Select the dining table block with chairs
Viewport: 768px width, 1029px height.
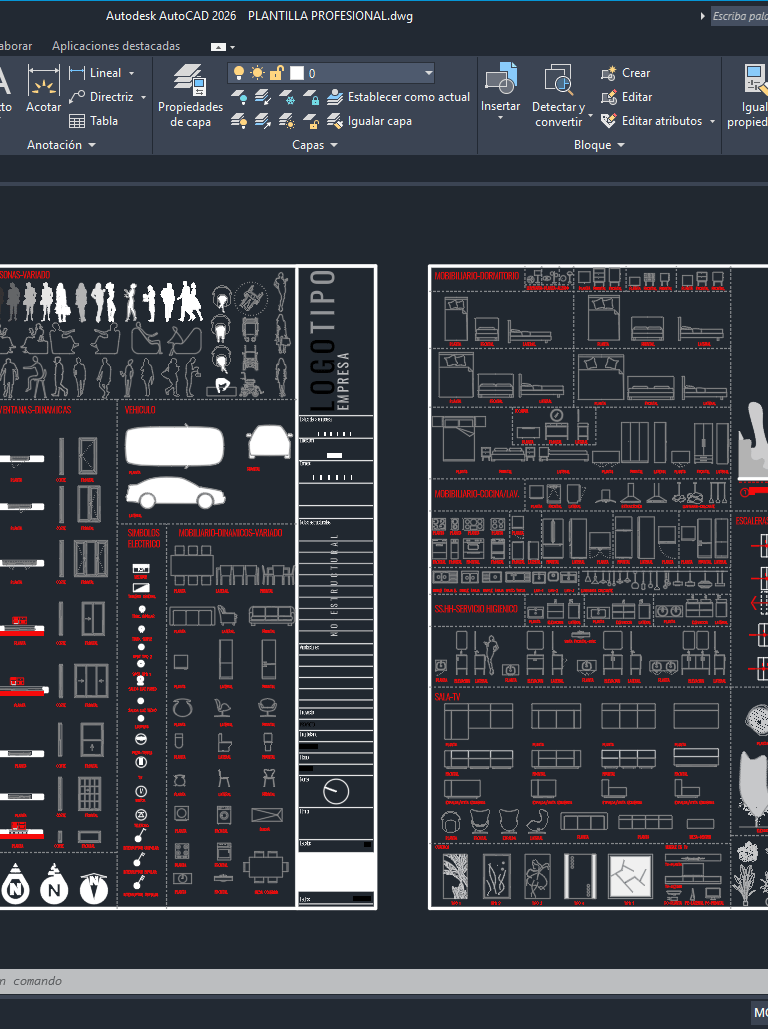[266, 868]
